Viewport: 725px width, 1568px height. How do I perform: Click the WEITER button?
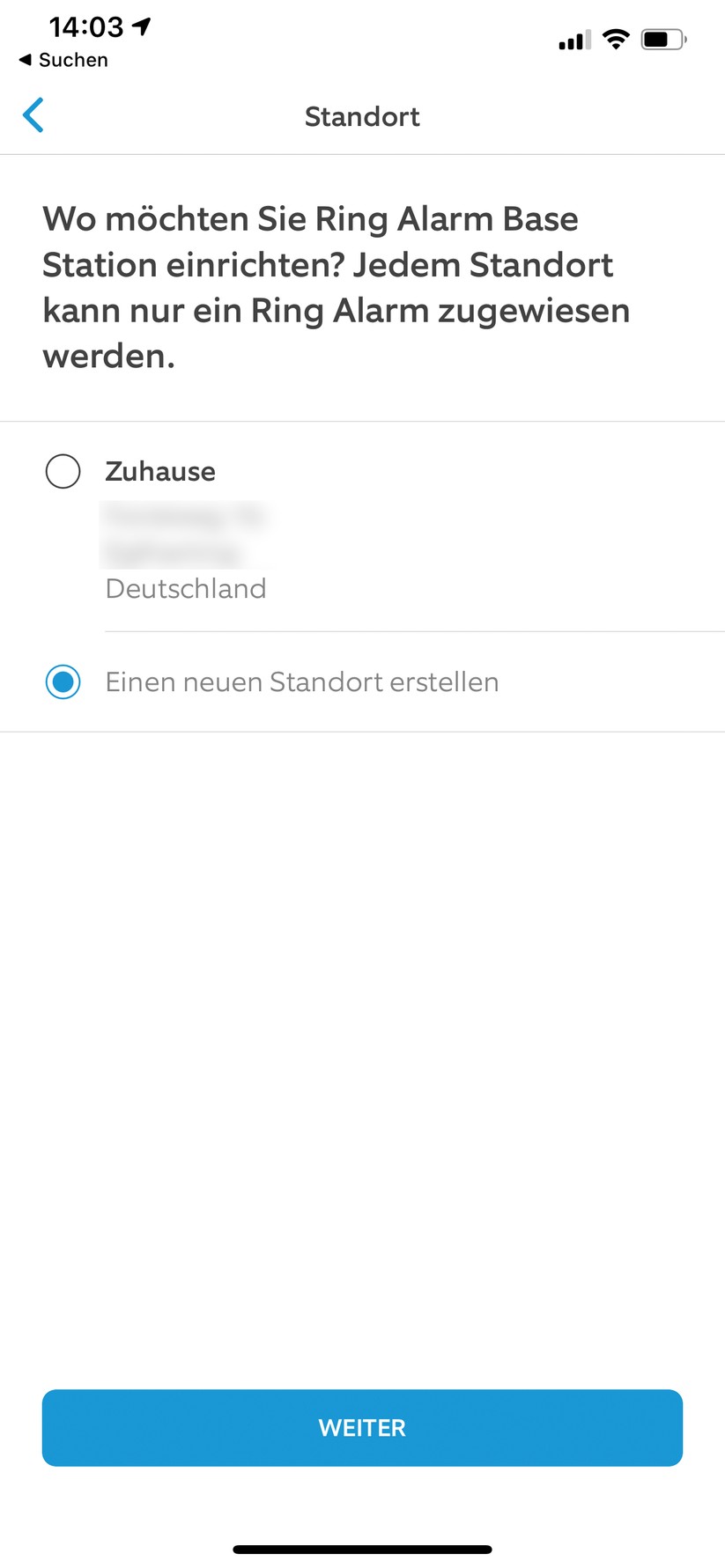point(362,1427)
